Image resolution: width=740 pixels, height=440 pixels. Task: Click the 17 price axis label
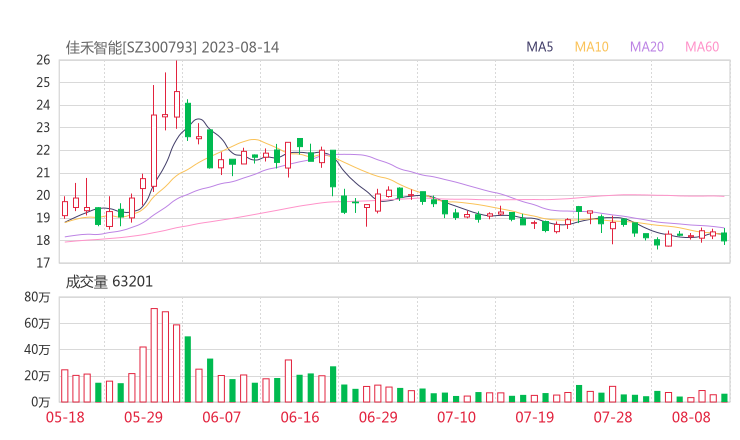tap(42, 263)
